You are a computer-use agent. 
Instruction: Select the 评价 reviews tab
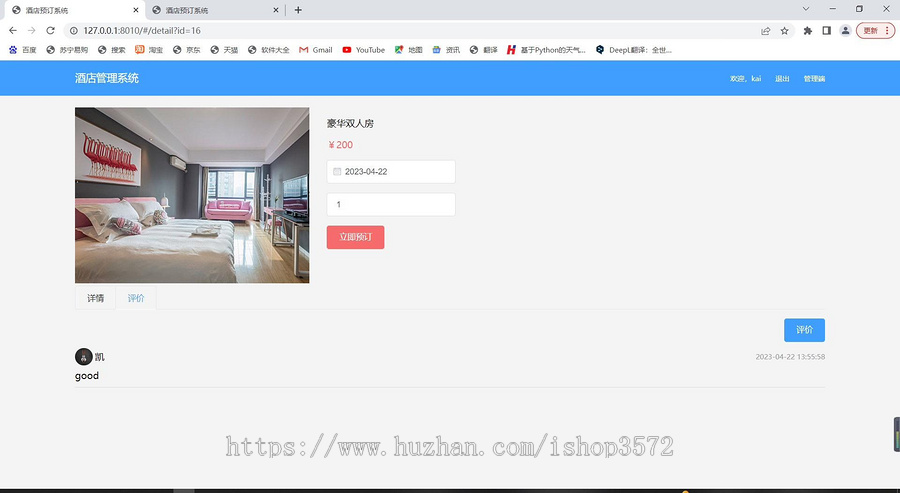tap(136, 298)
